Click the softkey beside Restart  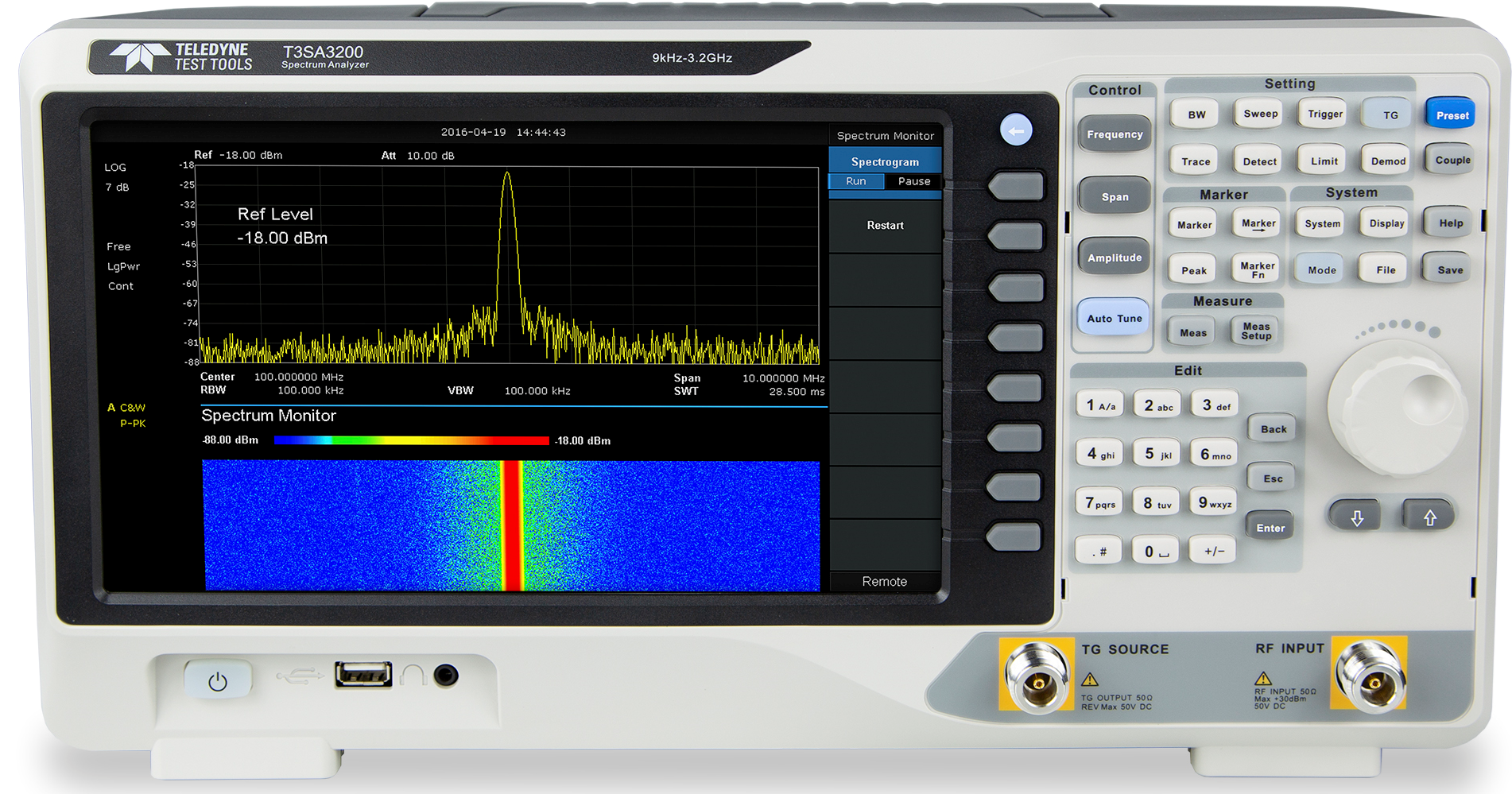[1015, 237]
